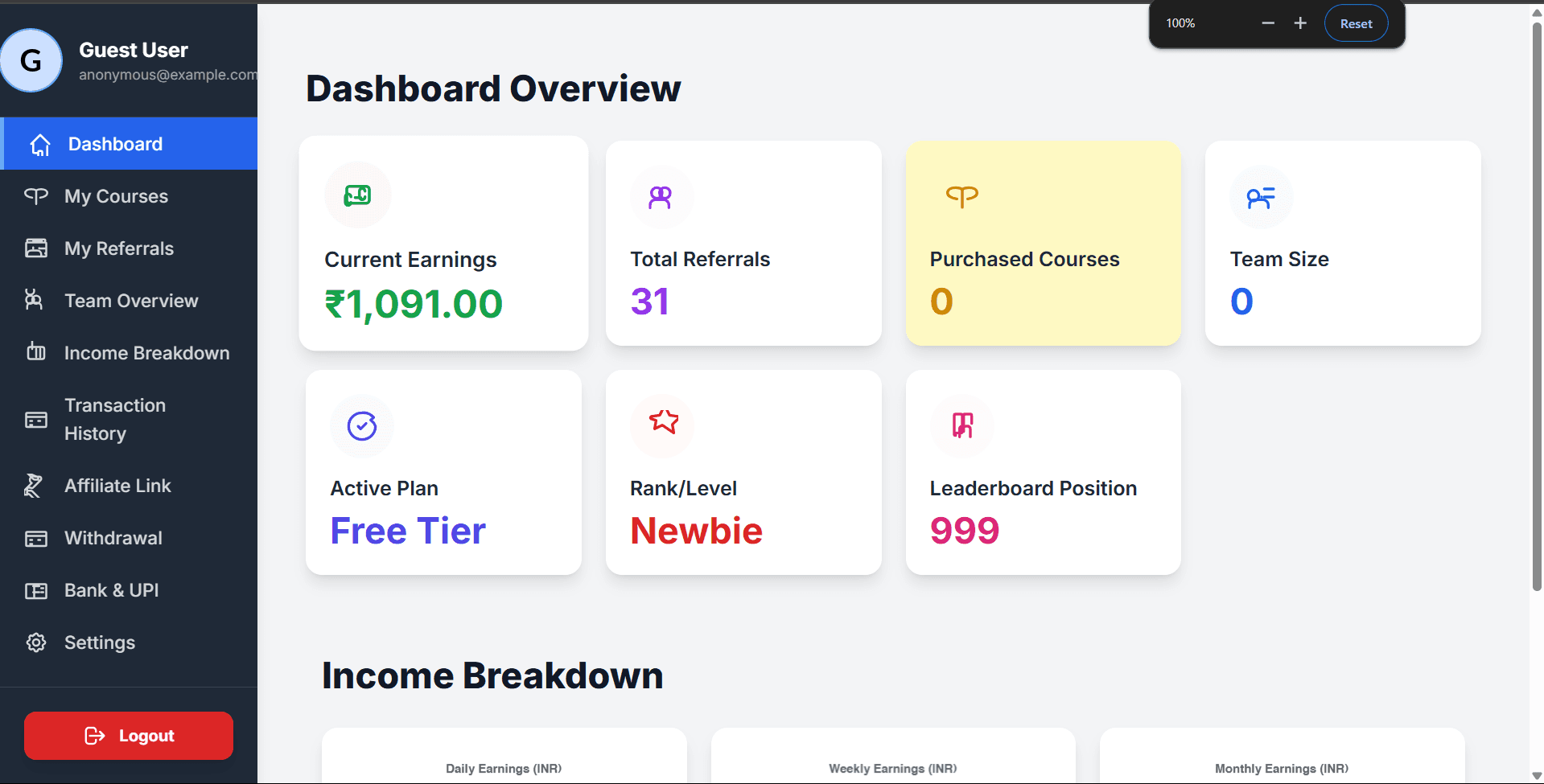Open My Referrals via its sidebar icon
Viewport: 1544px width, 784px height.
click(x=36, y=248)
